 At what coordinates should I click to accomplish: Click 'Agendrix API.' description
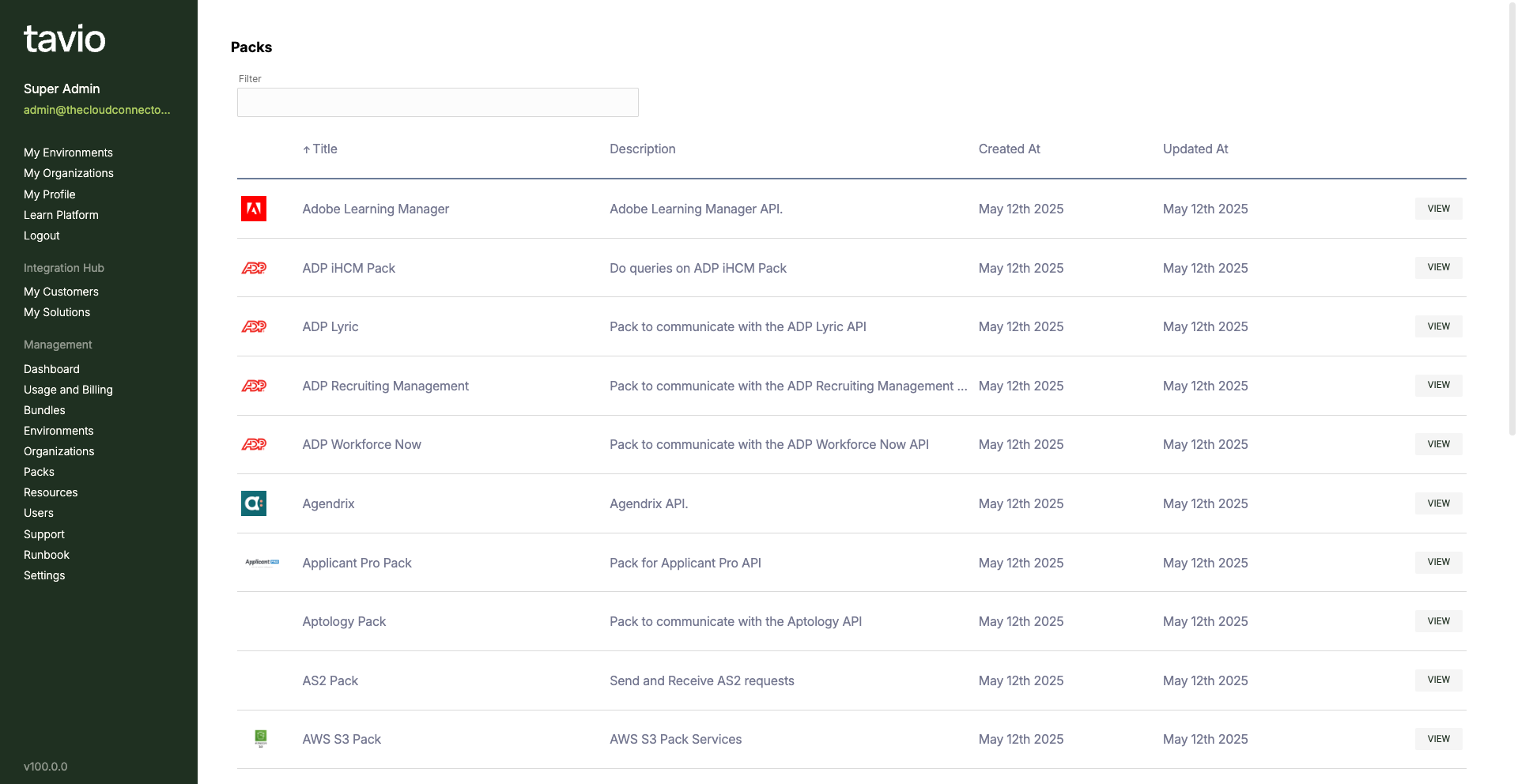coord(648,503)
